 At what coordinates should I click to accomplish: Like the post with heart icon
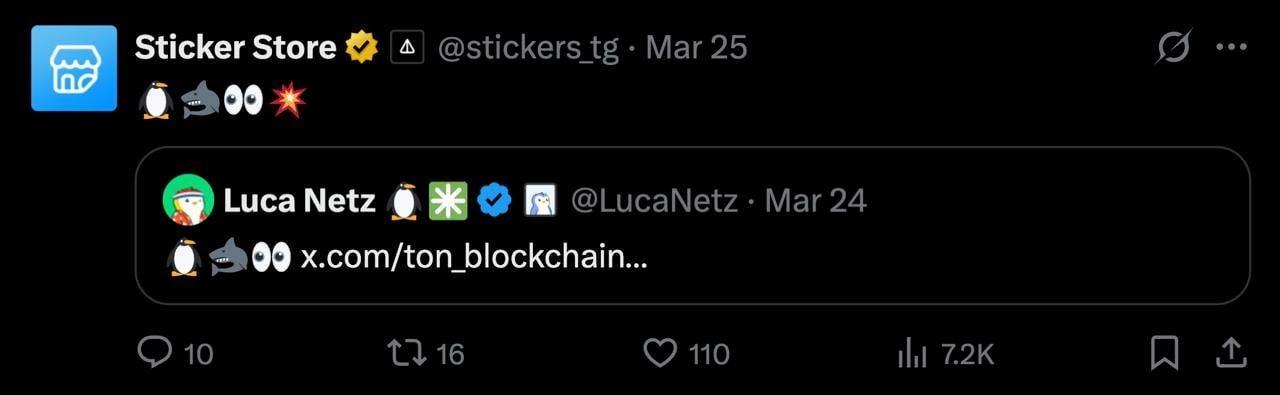point(660,352)
